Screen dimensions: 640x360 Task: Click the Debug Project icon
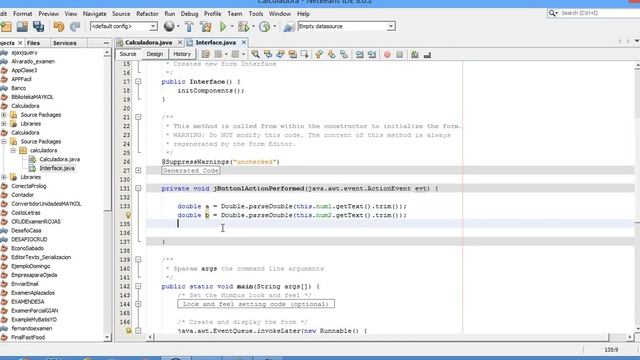tap(243, 27)
